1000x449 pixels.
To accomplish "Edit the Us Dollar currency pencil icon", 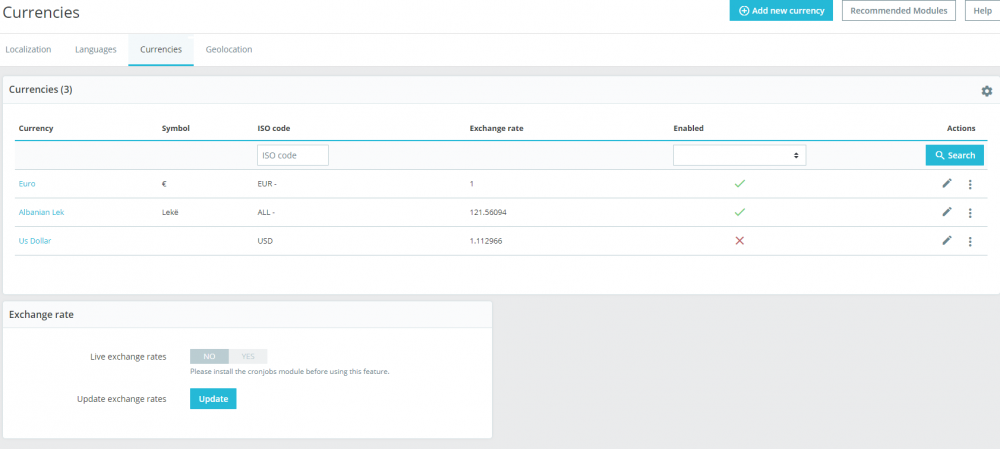I will click(x=947, y=240).
